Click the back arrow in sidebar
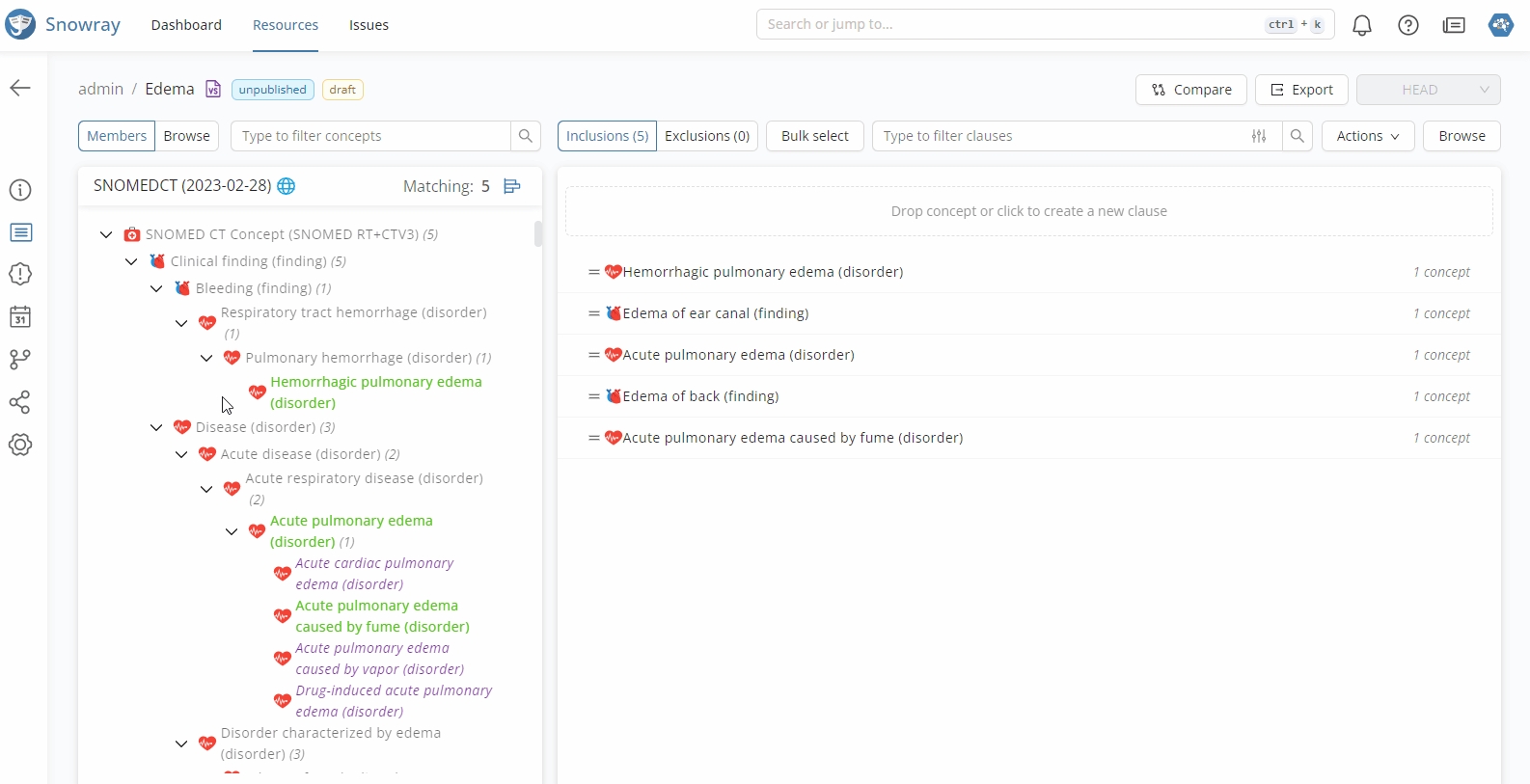The image size is (1530, 784). pyautogui.click(x=20, y=89)
